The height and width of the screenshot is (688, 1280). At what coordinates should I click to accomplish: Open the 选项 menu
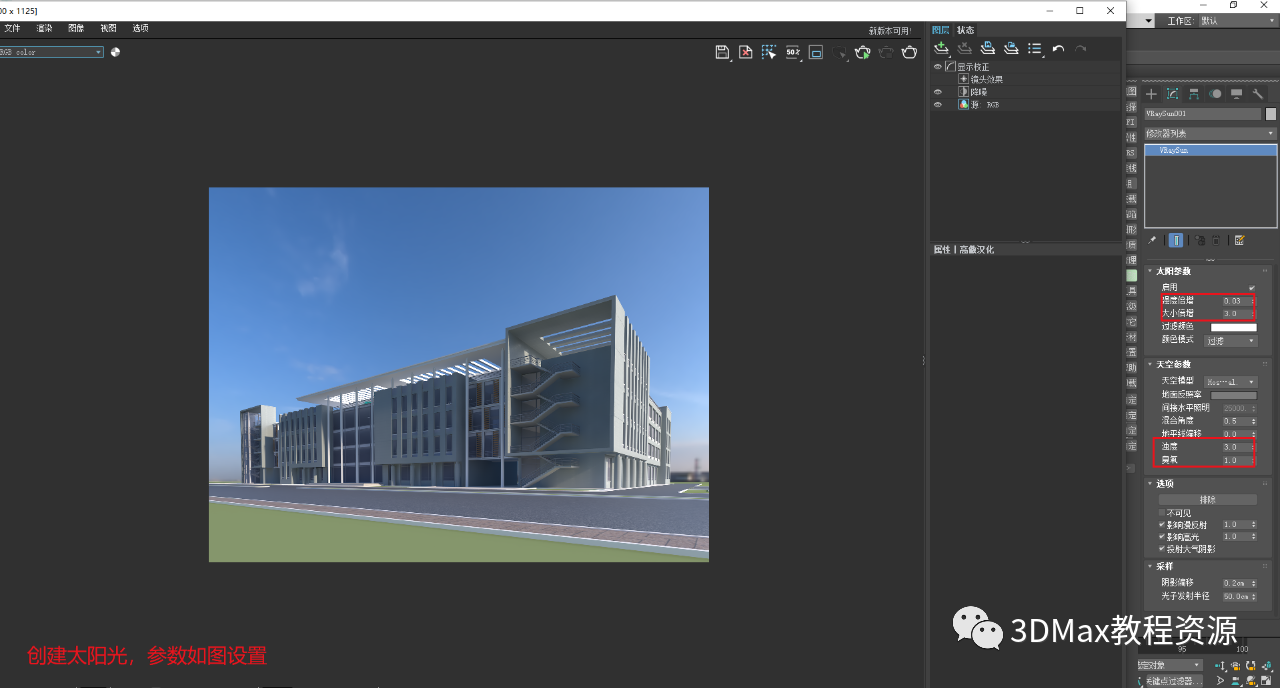(x=141, y=28)
